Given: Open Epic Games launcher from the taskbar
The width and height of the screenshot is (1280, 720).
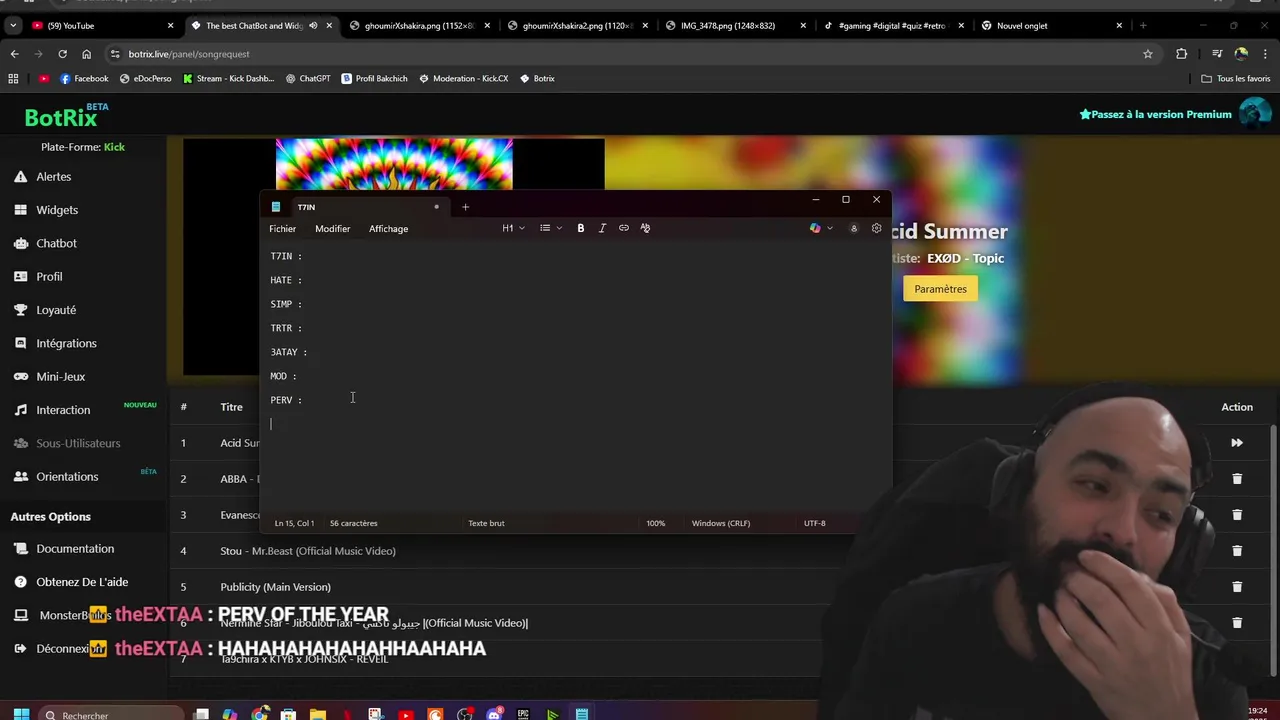Looking at the screenshot, I should [523, 714].
